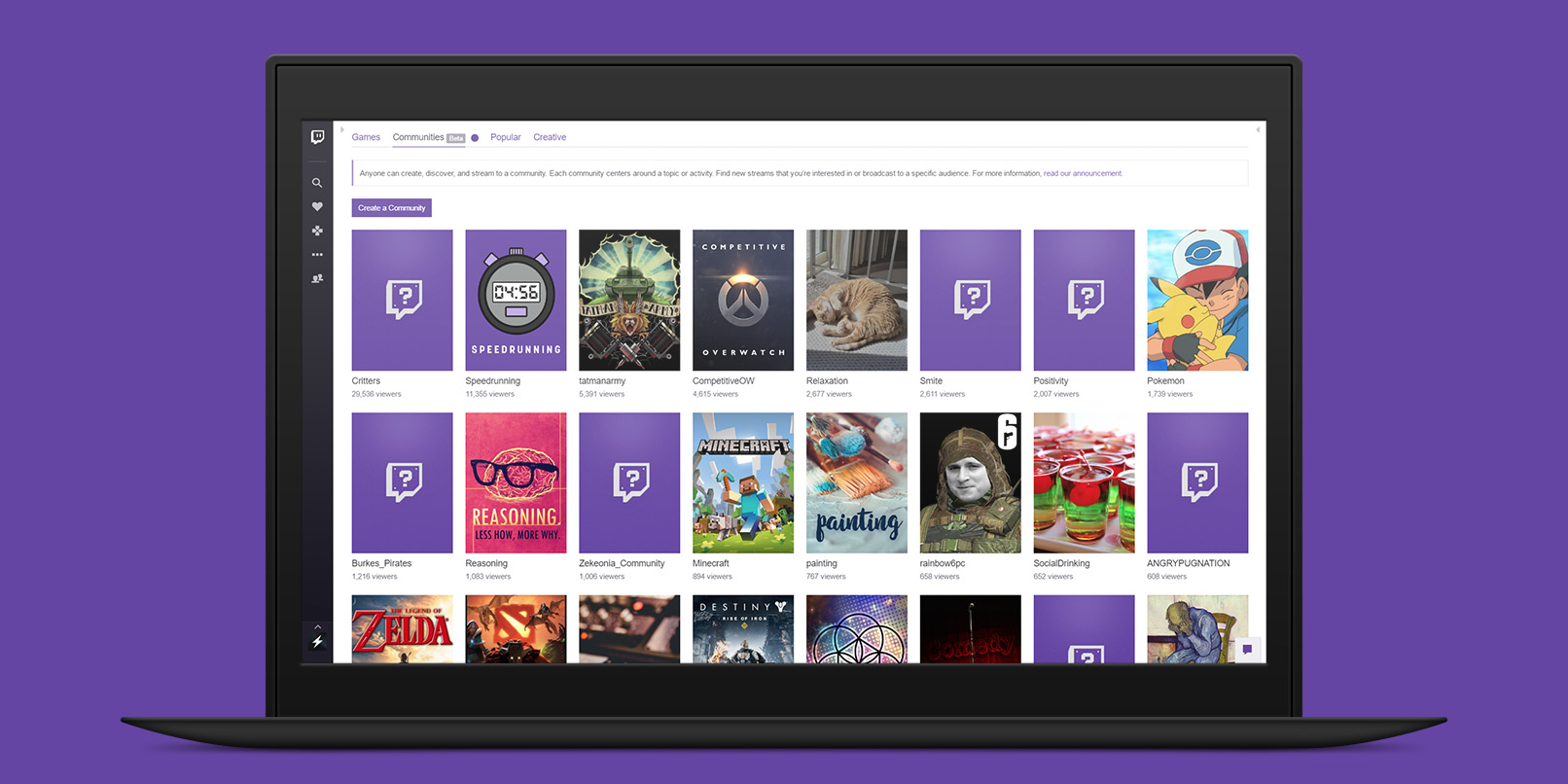
Task: Open the Minecraft community thumbnail
Action: [743, 482]
